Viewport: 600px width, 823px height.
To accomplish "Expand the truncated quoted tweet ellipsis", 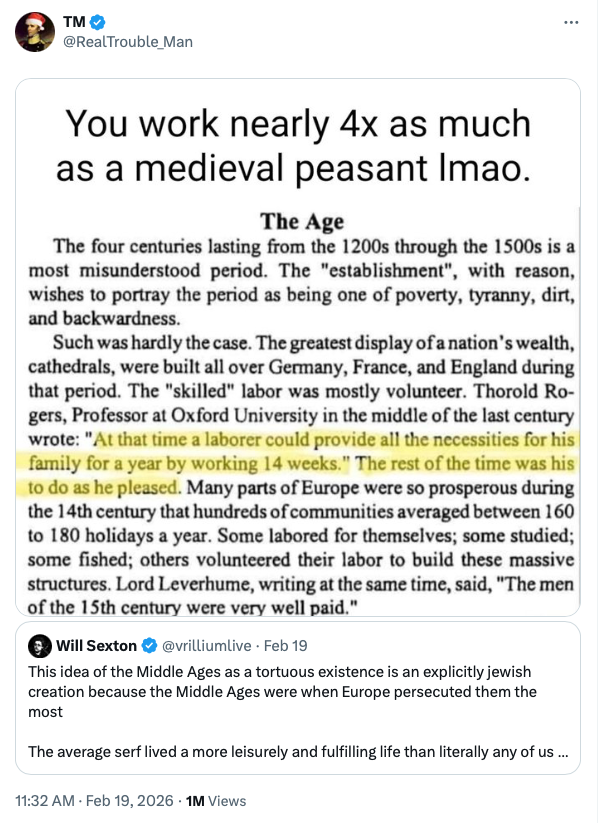I will 562,751.
